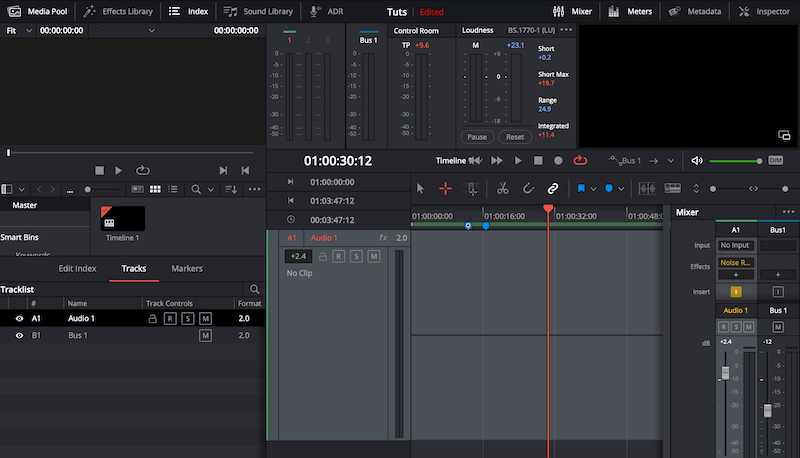Toggle the DIM monitoring button
Screen dimensions: 800x458
point(775,160)
